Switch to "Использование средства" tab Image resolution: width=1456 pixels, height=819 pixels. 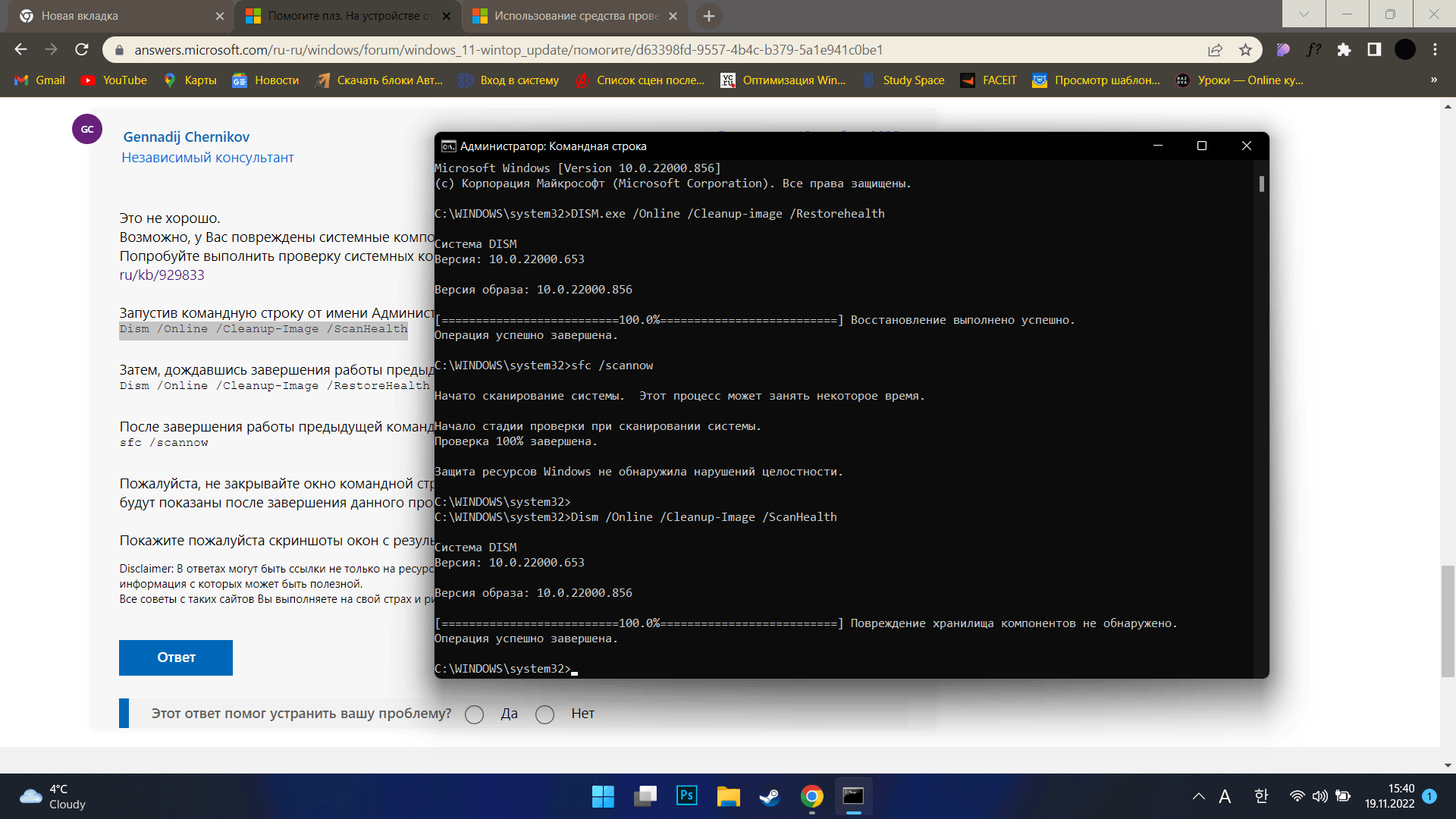569,16
